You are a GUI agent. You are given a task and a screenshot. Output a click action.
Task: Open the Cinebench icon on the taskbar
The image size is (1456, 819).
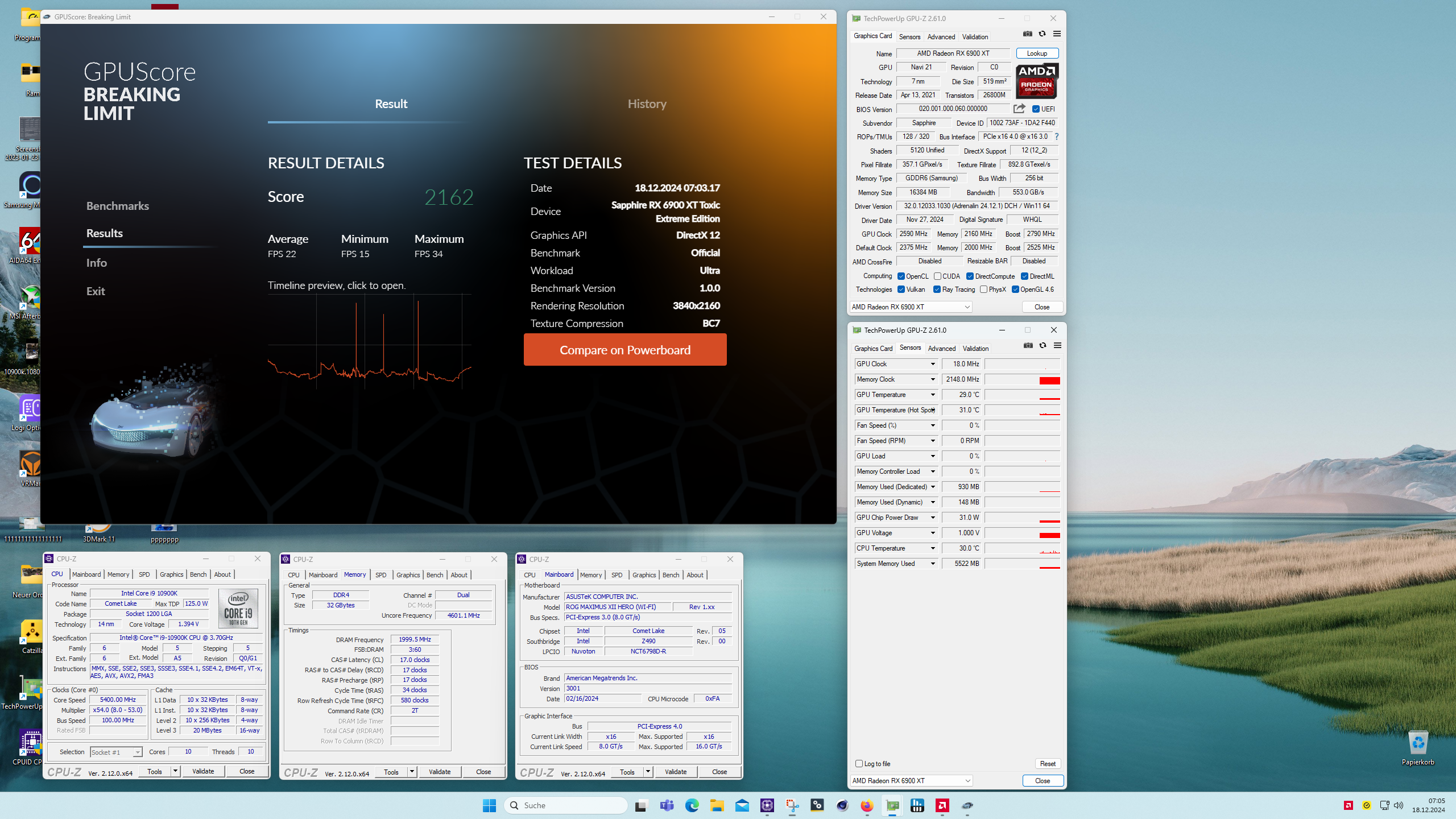[x=842, y=805]
